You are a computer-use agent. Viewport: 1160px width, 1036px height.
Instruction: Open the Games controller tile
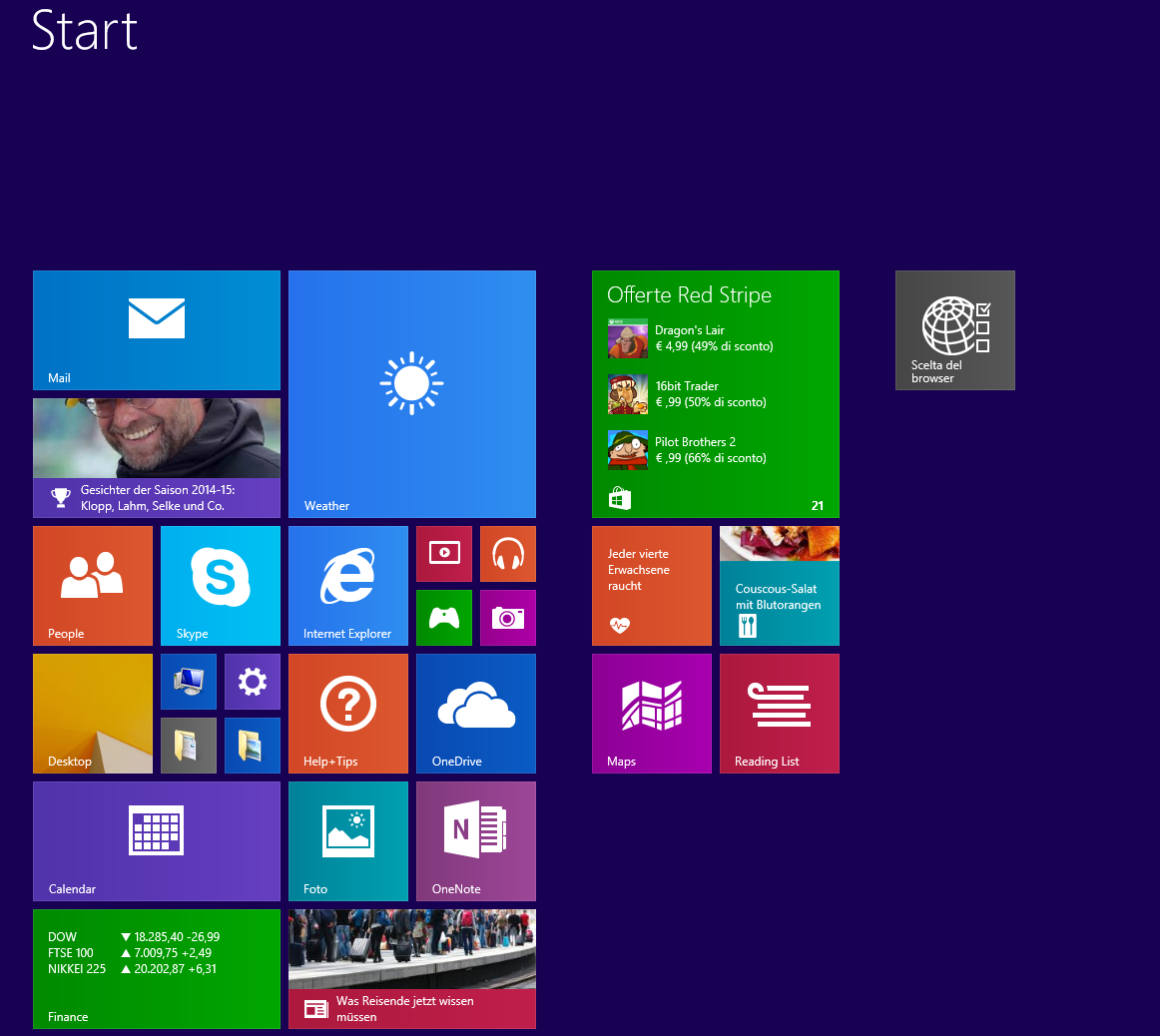tap(444, 618)
